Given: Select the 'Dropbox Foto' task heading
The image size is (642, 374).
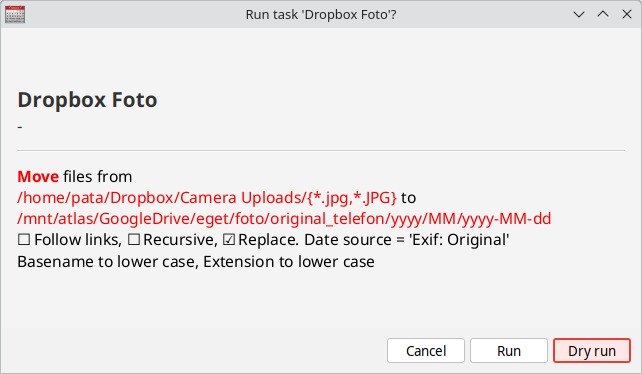Looking at the screenshot, I should (x=87, y=100).
